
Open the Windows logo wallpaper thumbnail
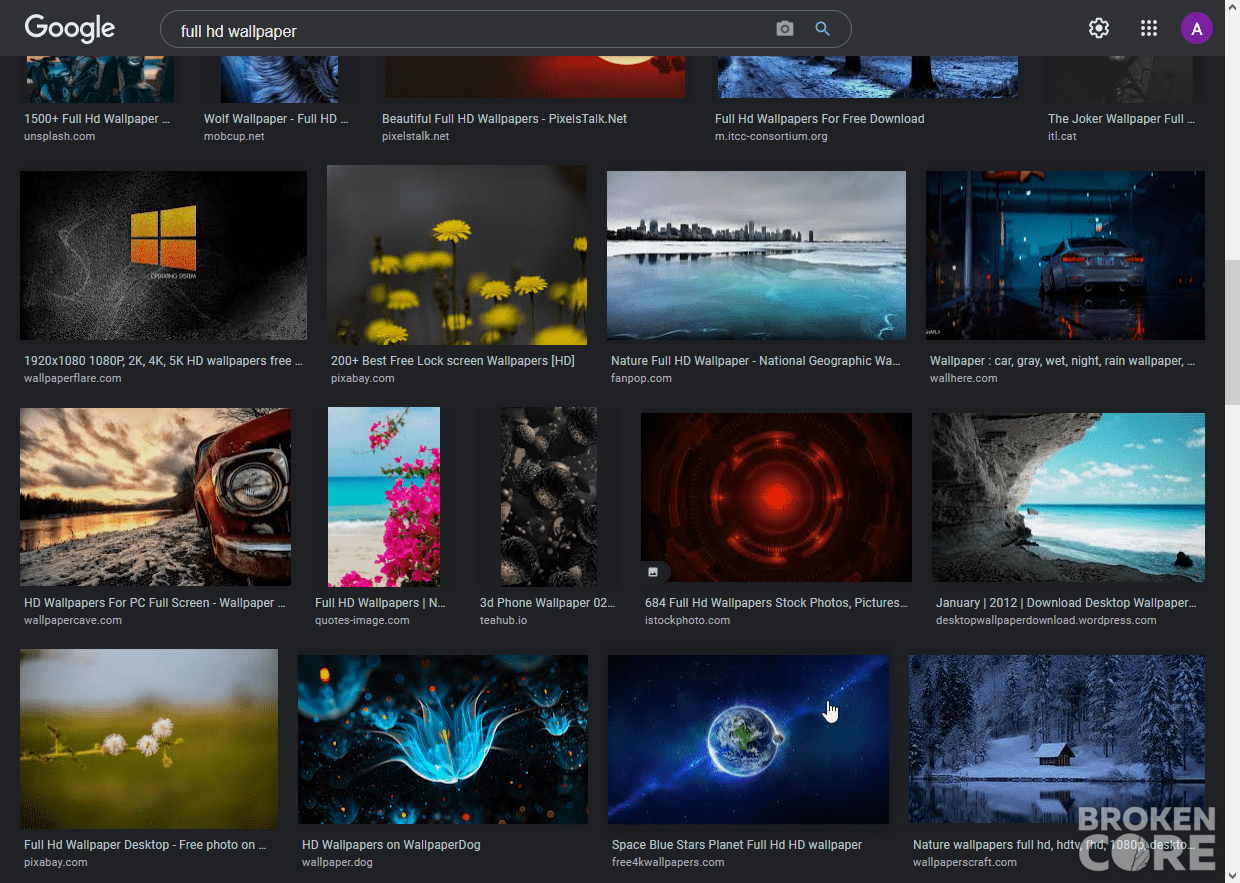coord(163,255)
